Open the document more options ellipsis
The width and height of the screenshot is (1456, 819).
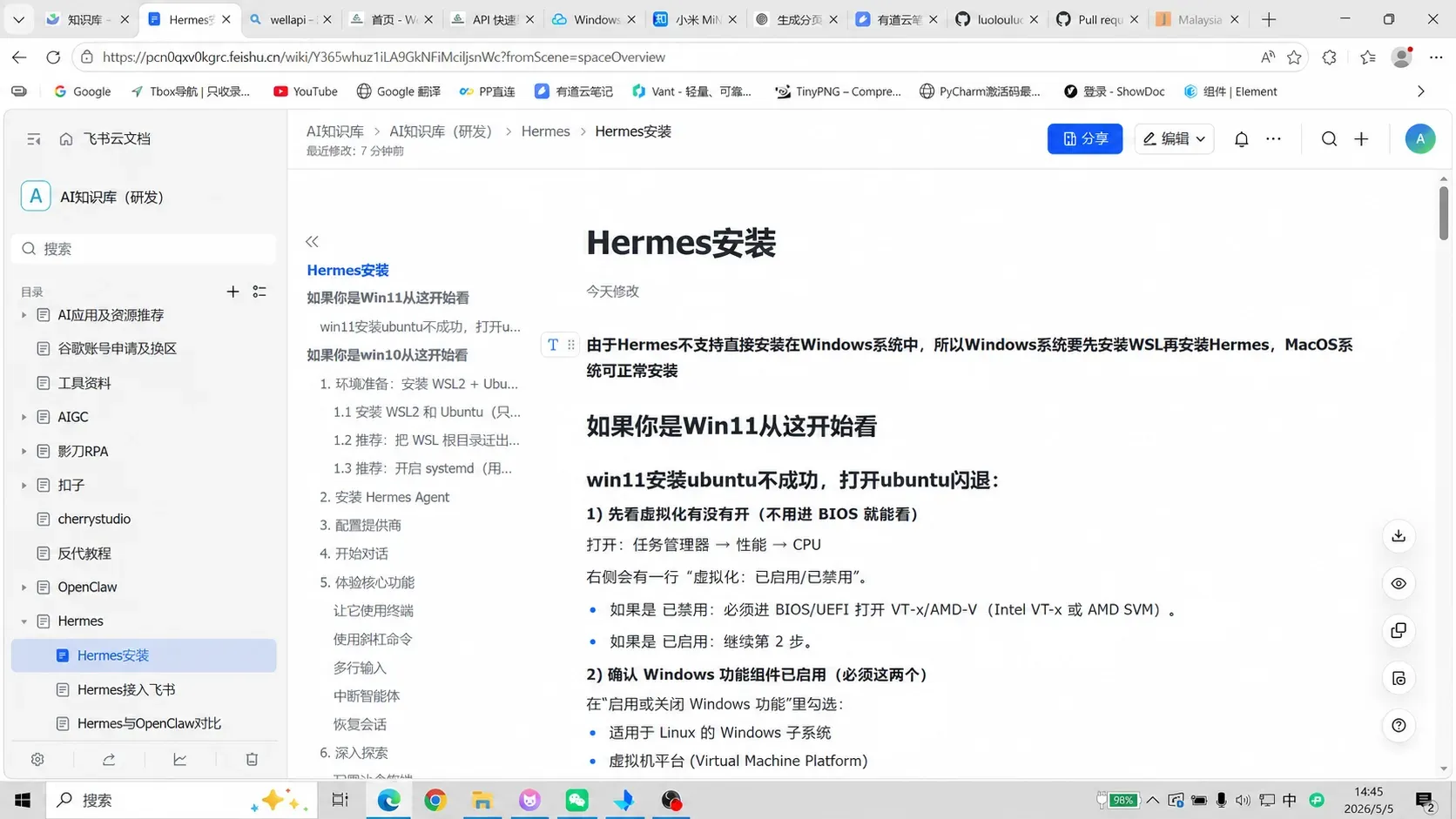point(1273,139)
